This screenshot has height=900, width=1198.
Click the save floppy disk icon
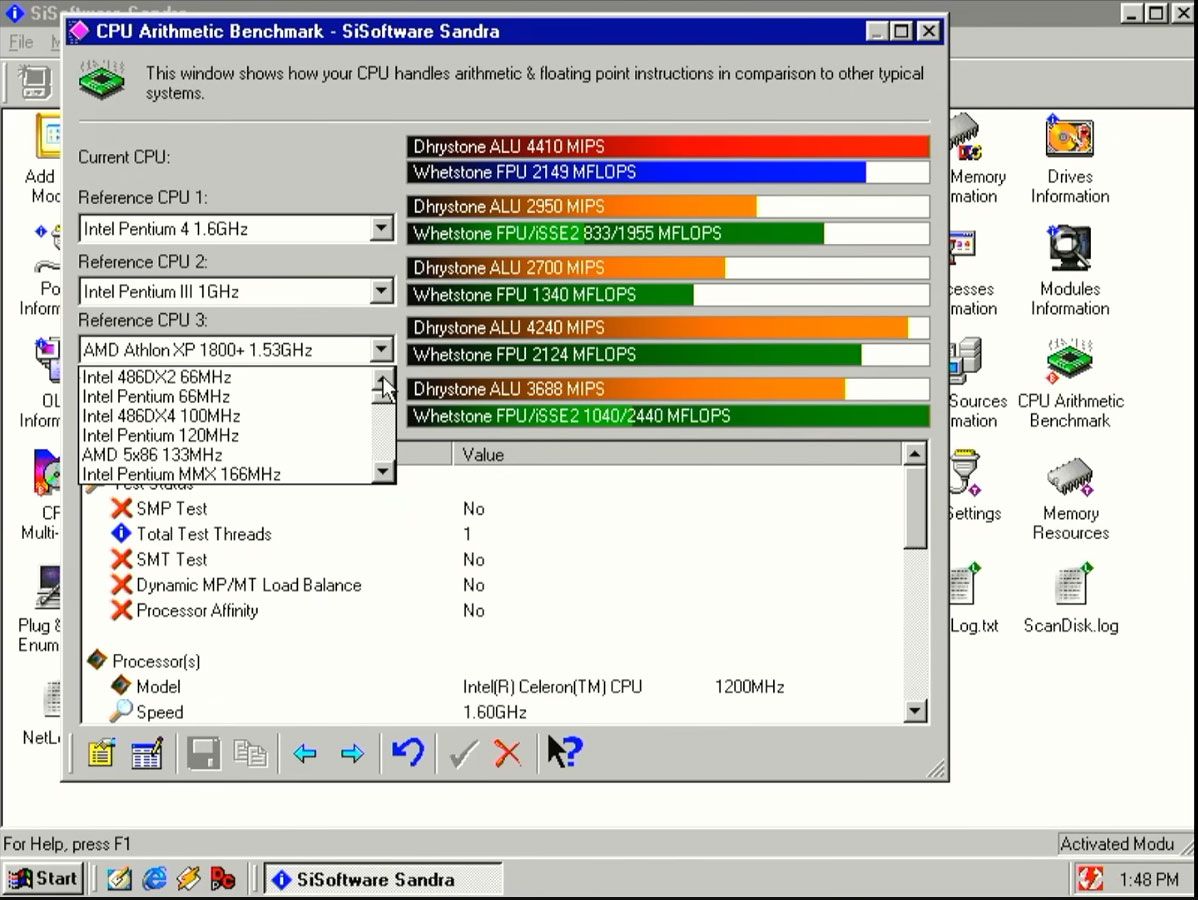tap(203, 754)
